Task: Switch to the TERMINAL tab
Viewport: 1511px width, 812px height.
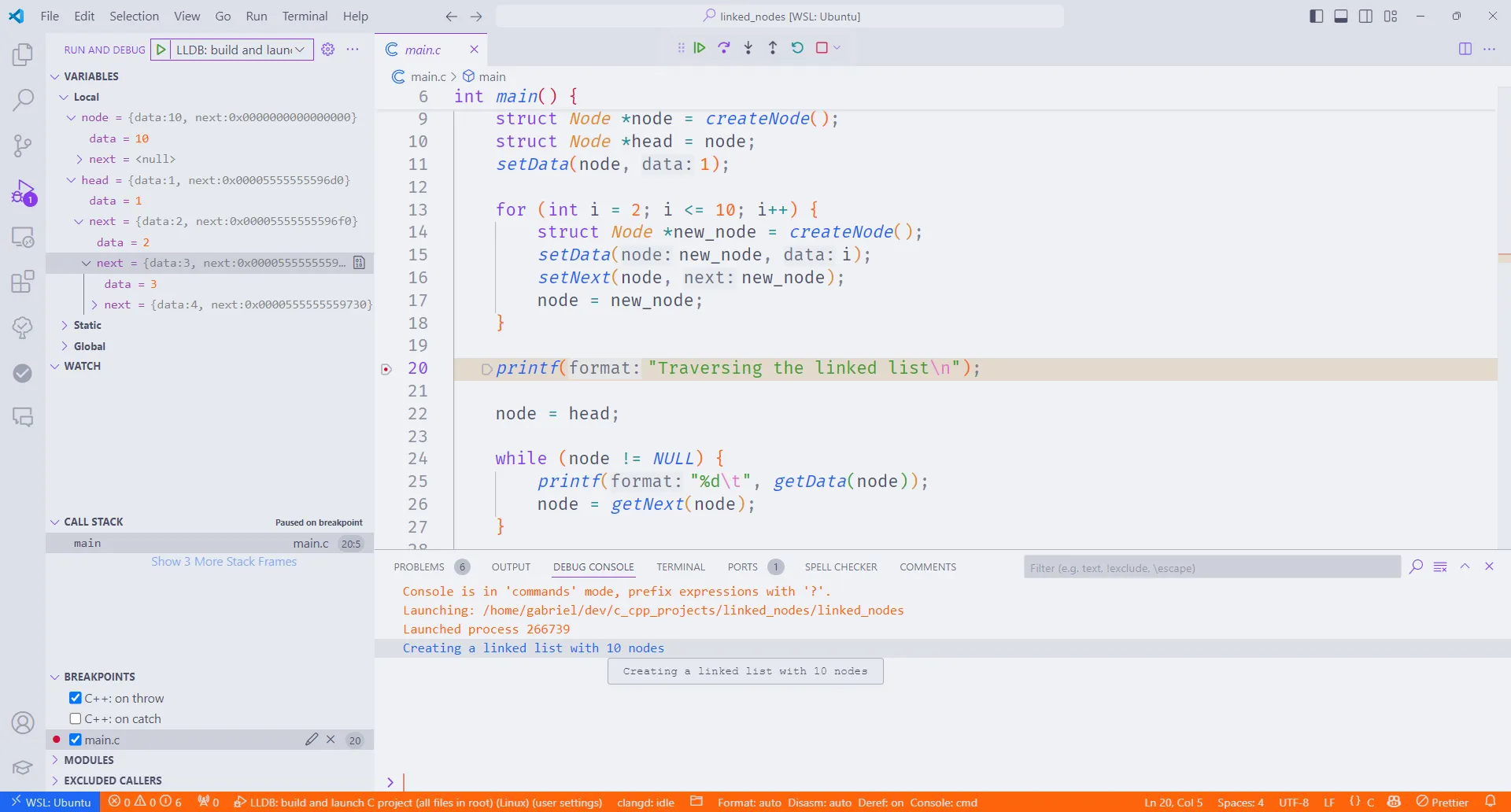Action: coord(681,567)
